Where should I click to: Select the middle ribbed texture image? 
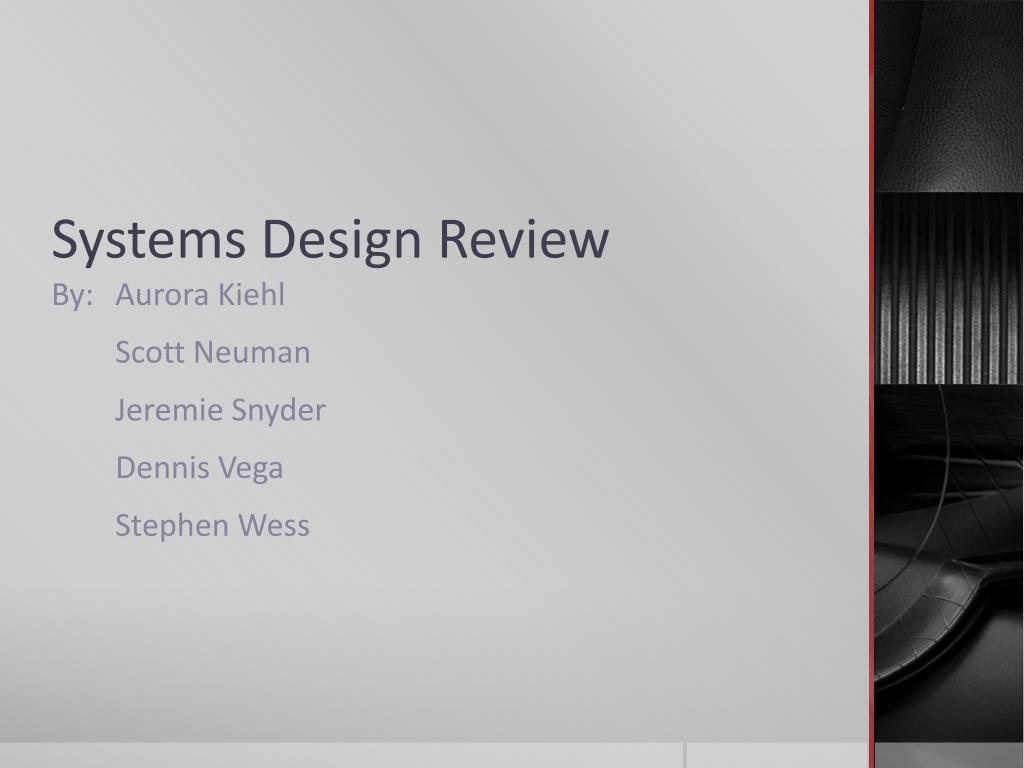[x=949, y=289]
